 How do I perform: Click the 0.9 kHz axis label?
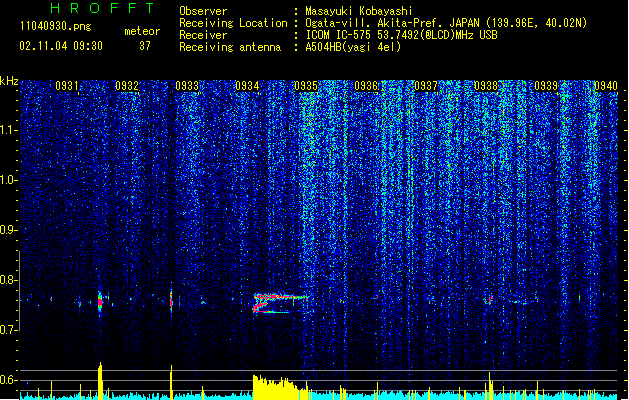click(x=9, y=230)
